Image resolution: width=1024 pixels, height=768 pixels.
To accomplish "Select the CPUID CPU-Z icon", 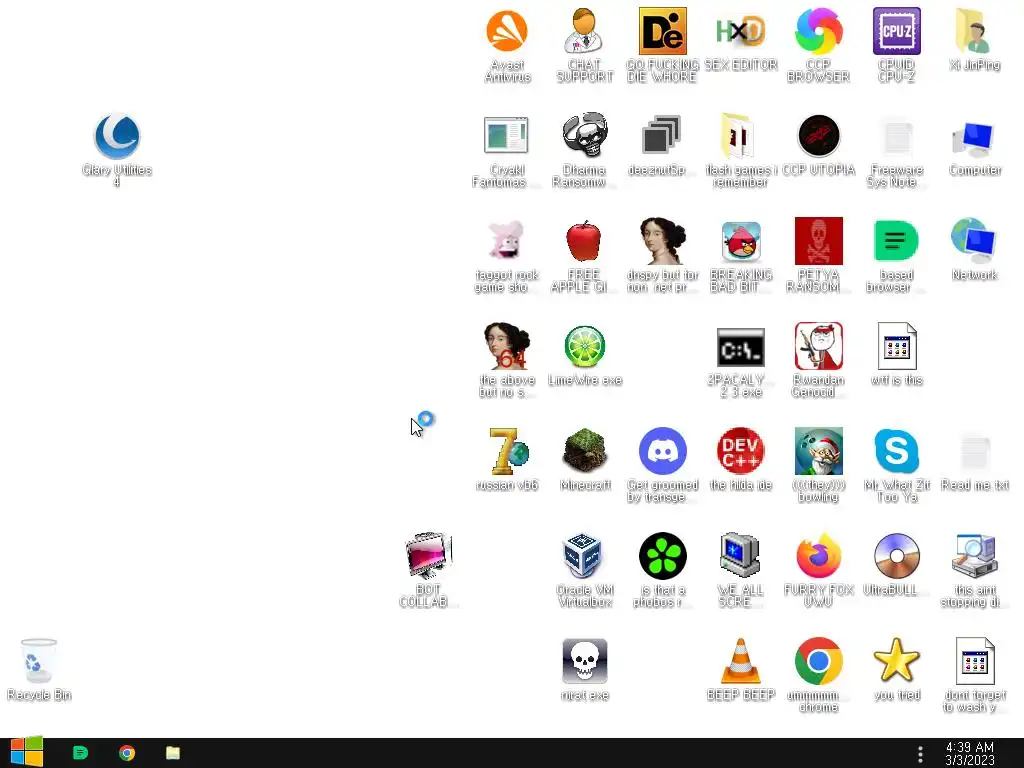I will click(x=897, y=31).
